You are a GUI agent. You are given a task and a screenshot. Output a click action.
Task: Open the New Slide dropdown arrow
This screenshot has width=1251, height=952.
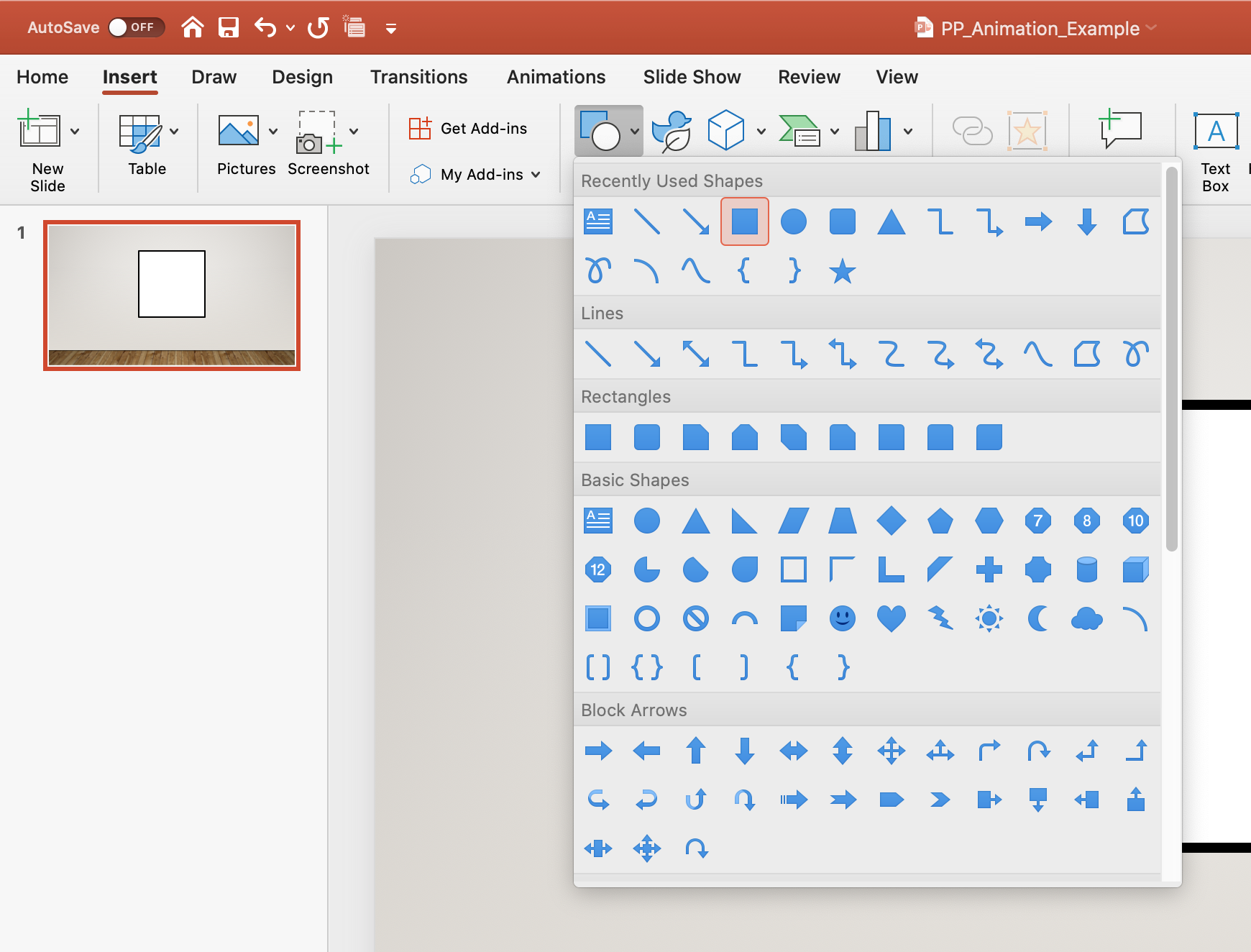click(76, 132)
